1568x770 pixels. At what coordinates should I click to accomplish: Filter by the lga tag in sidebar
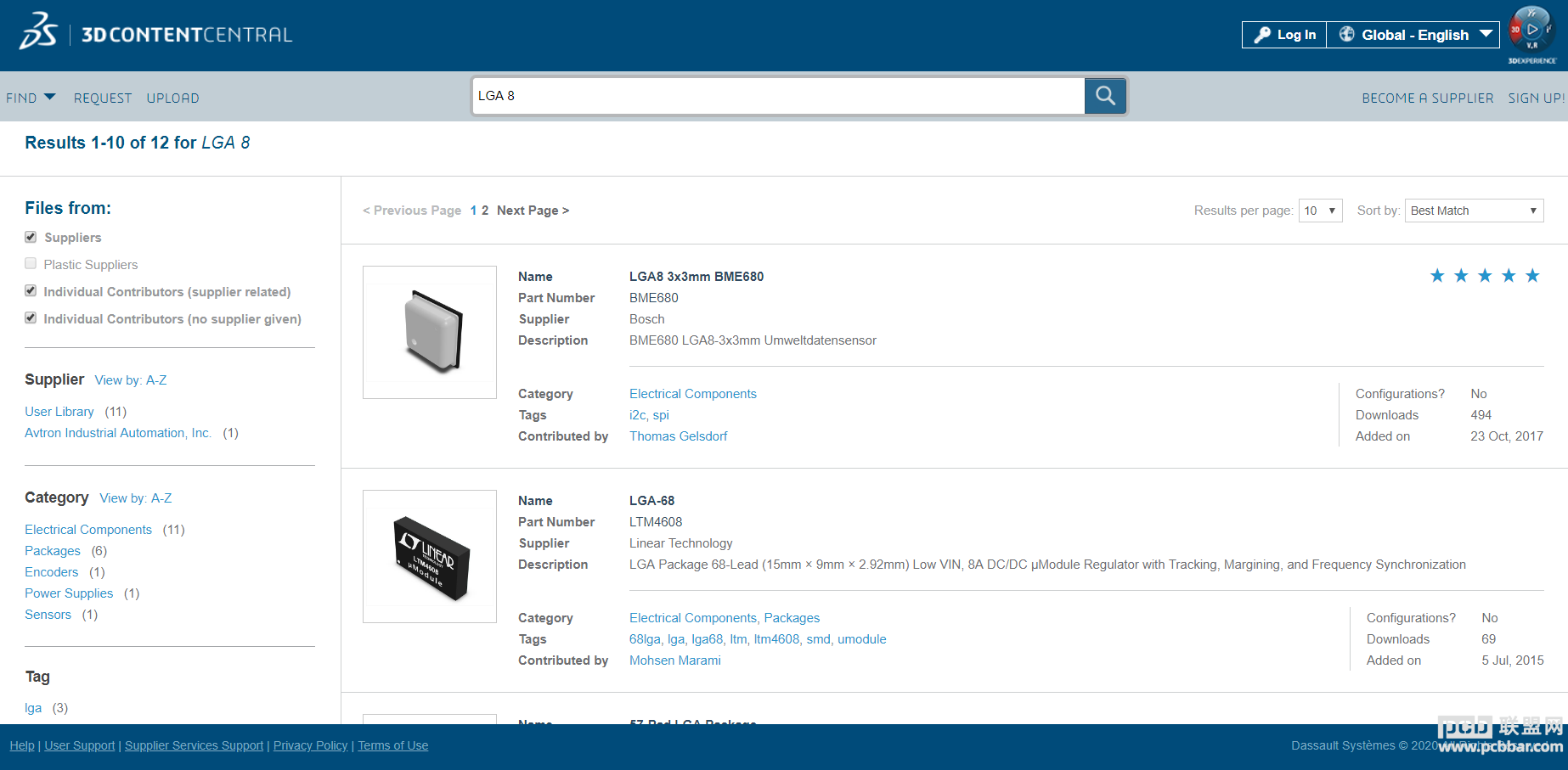pos(33,708)
